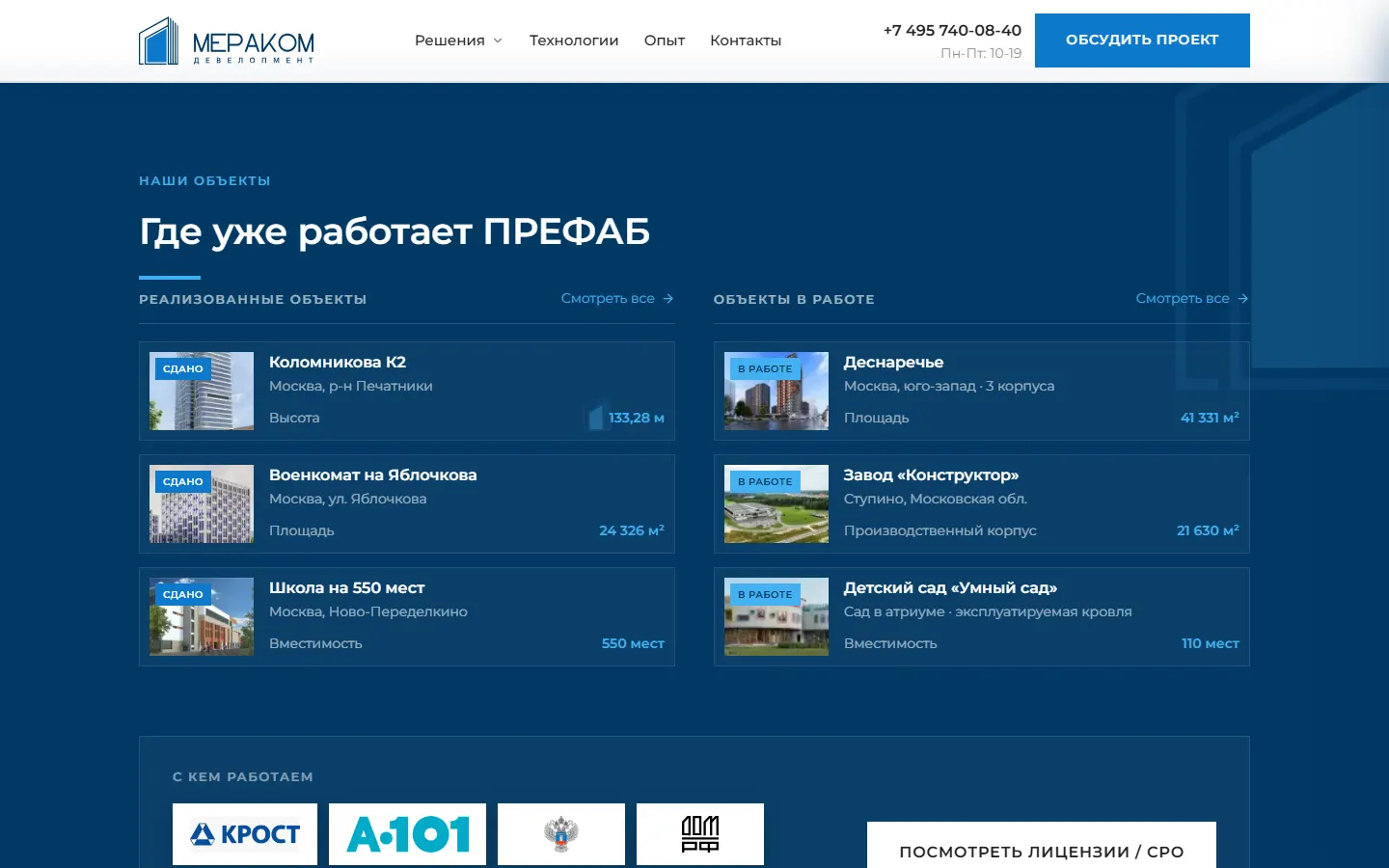The height and width of the screenshot is (868, 1389).
Task: Select the Деснаречье project thumbnail
Action: point(776,391)
